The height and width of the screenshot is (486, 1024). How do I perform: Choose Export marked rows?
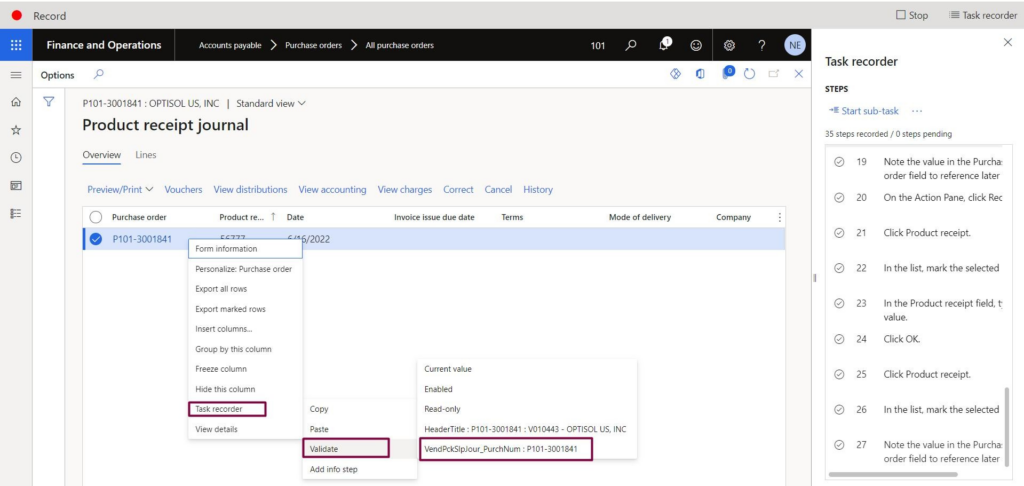[246, 309]
